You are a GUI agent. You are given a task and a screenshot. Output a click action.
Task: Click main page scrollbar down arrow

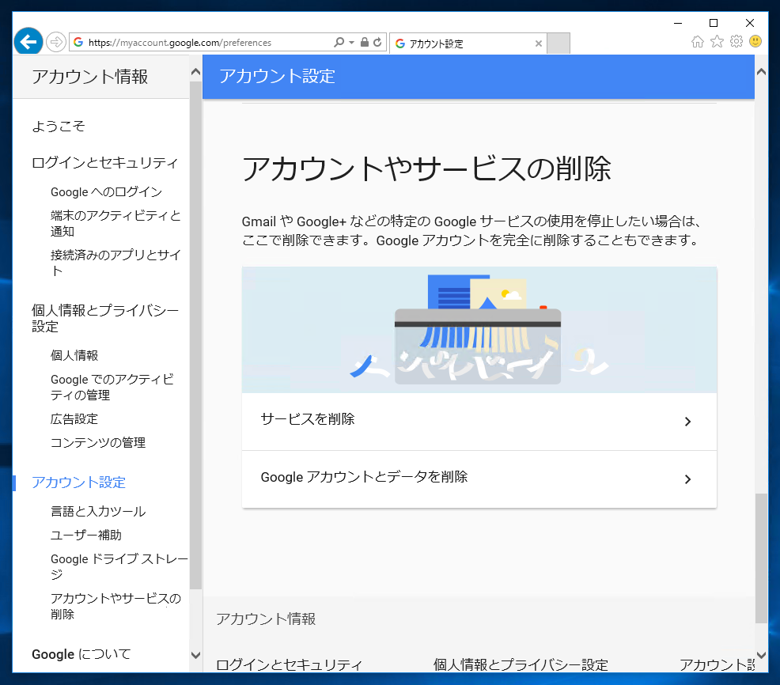point(761,655)
